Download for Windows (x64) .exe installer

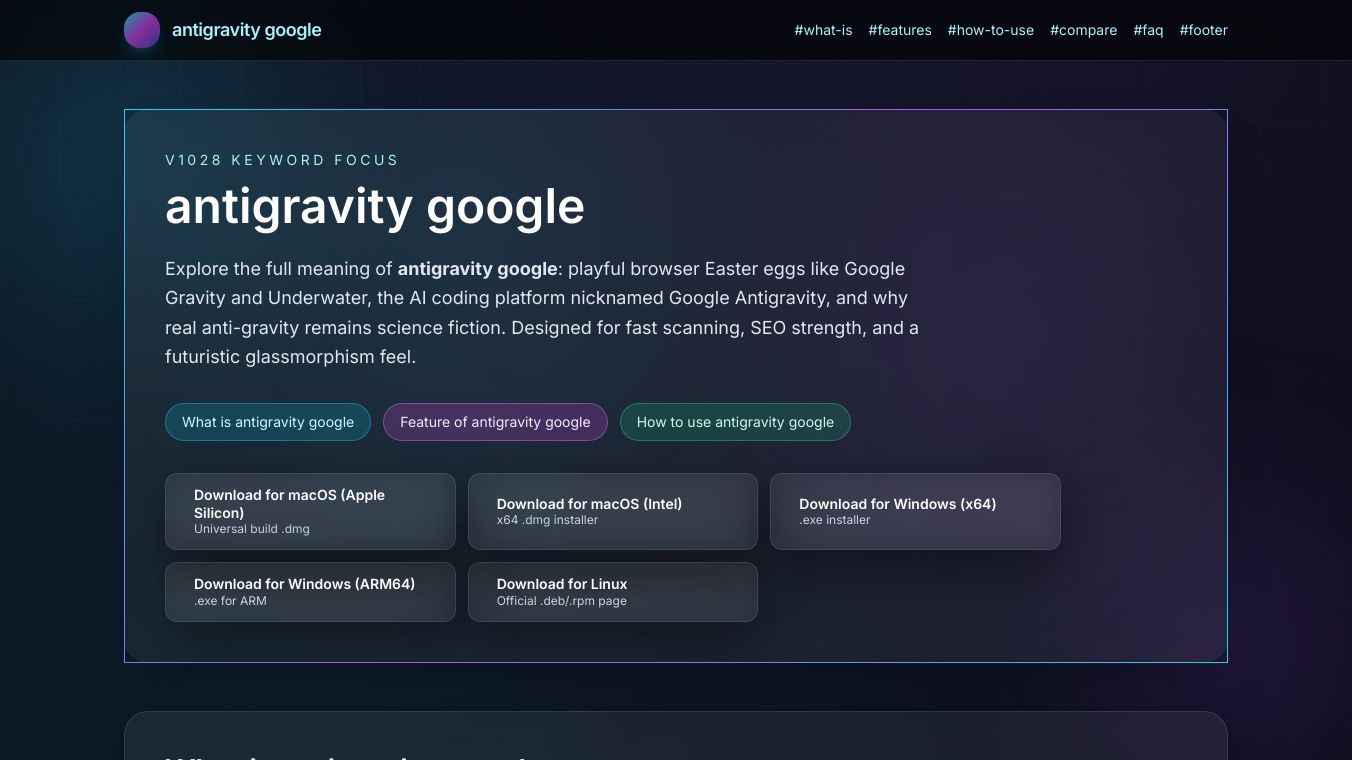click(x=915, y=511)
